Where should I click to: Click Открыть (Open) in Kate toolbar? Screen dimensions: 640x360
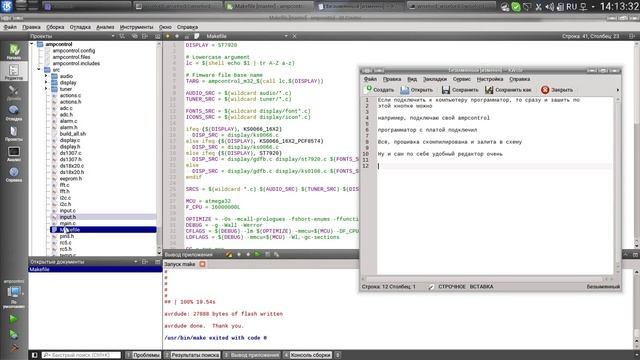tap(416, 89)
